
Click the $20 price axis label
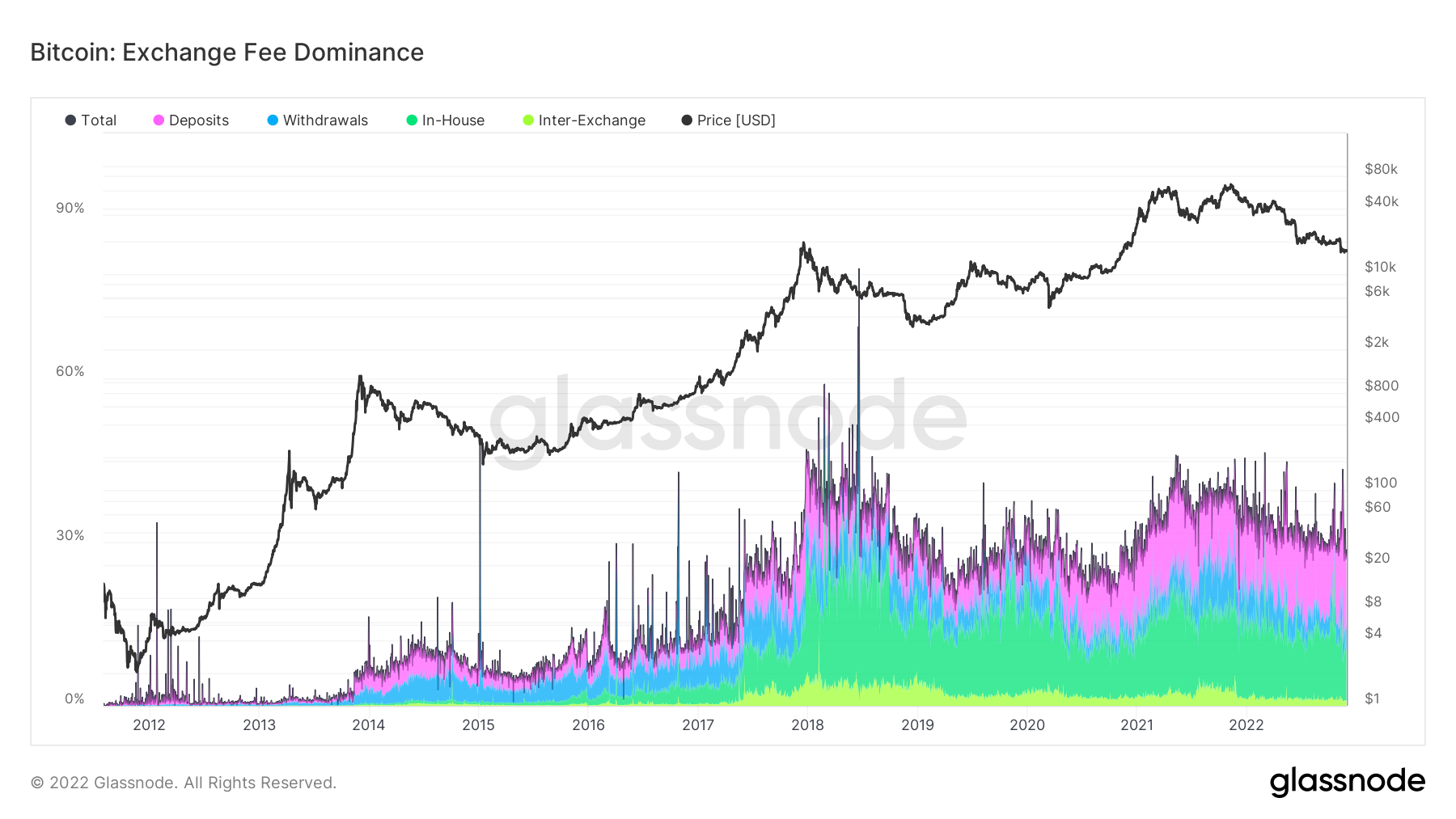point(1378,559)
